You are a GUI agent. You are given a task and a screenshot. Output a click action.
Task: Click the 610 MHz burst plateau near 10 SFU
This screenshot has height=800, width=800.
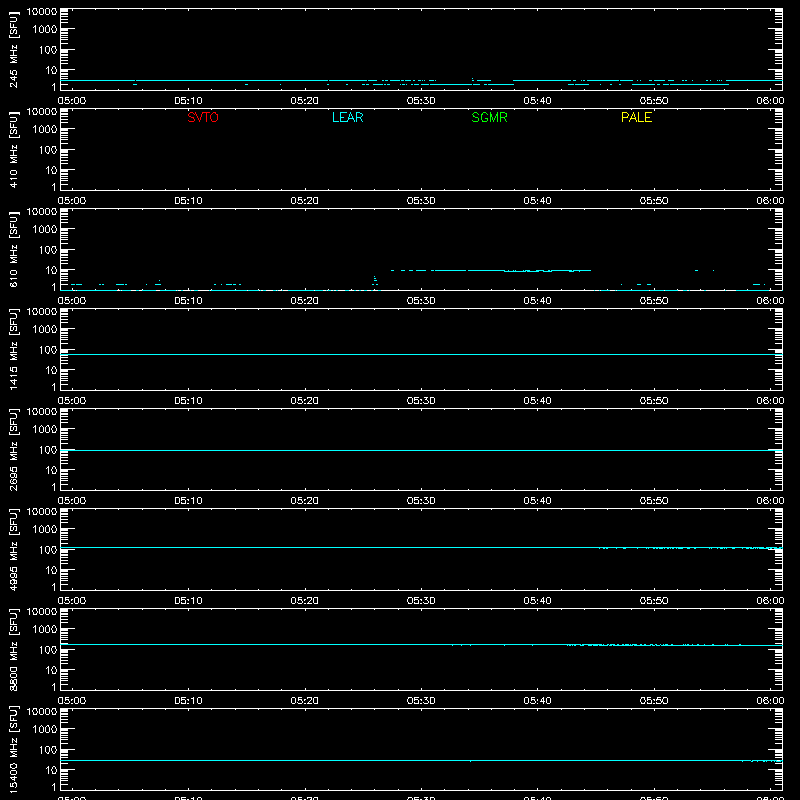coord(491,270)
